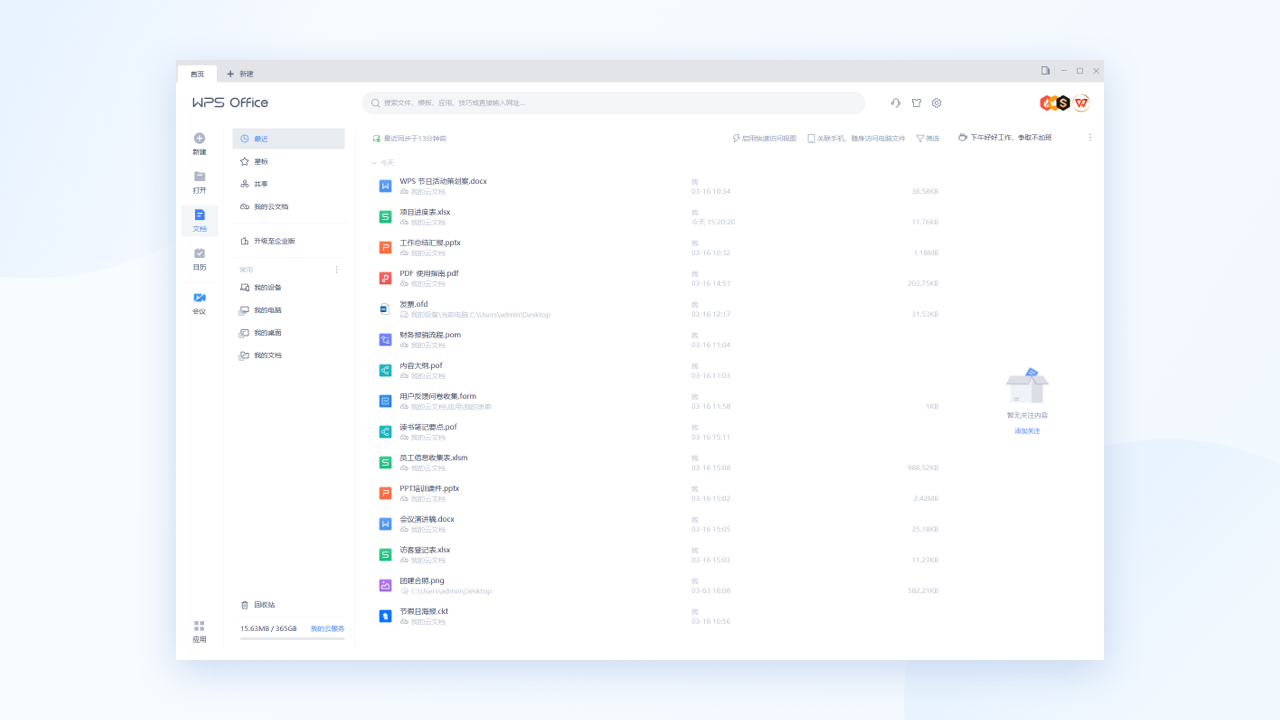
Task: Open 回收站 recycle bin
Action: 258,605
